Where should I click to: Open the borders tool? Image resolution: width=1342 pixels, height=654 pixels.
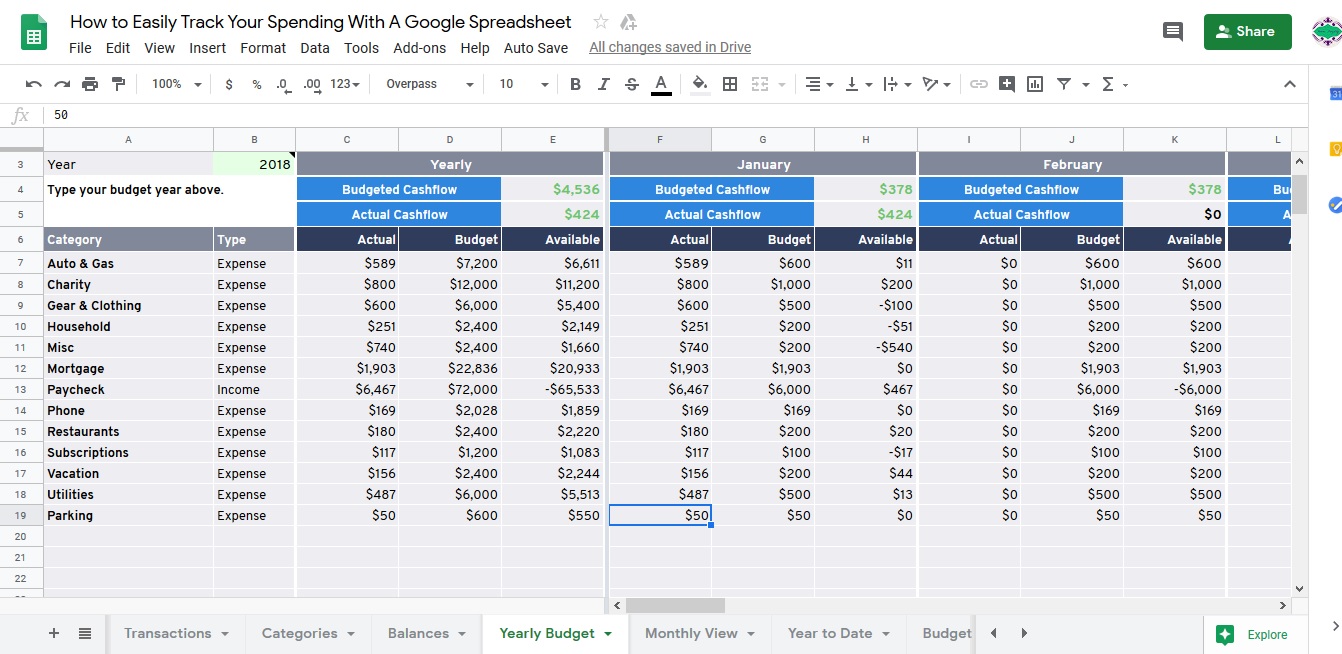730,84
